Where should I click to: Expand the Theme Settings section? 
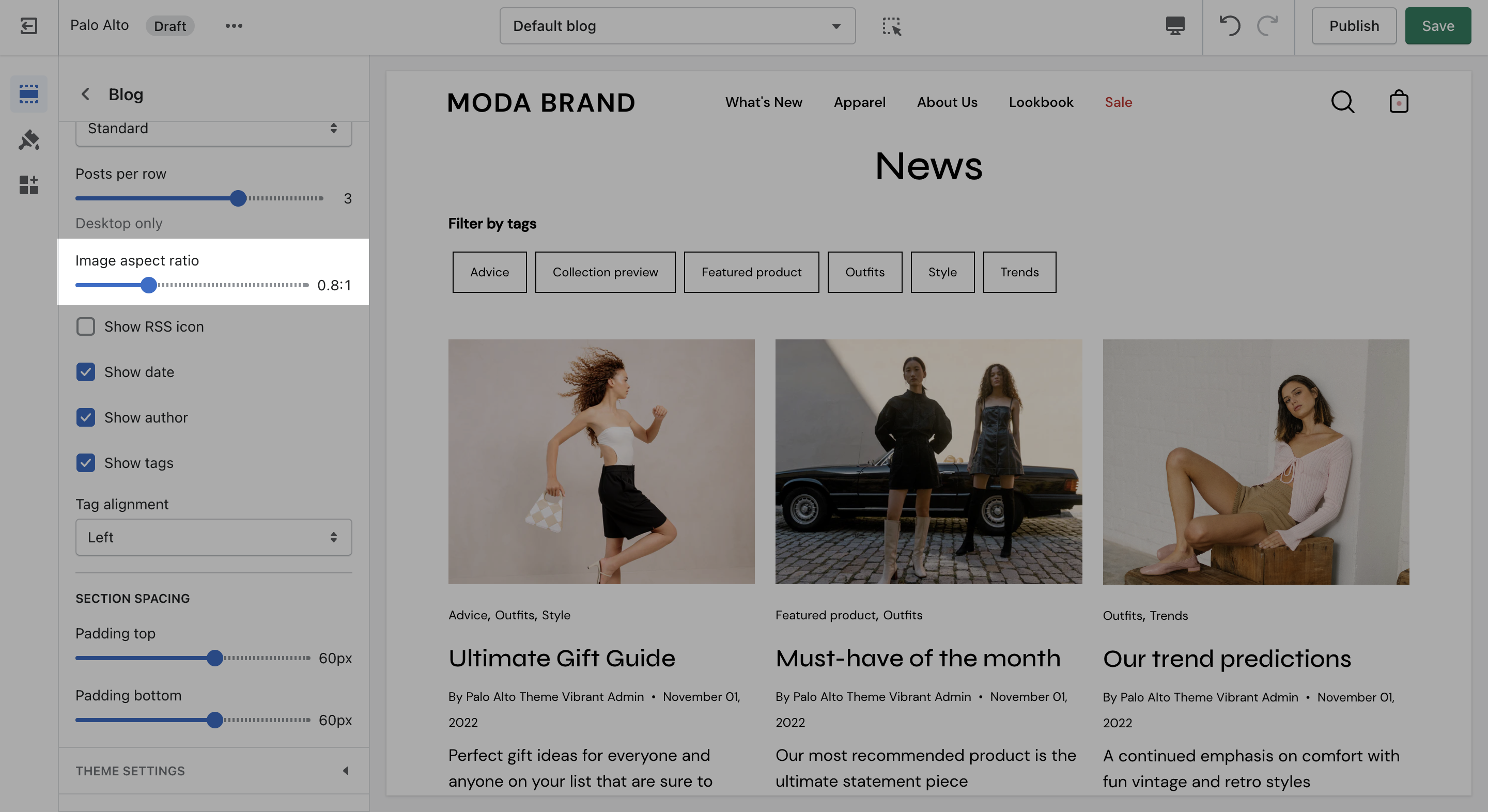click(213, 770)
